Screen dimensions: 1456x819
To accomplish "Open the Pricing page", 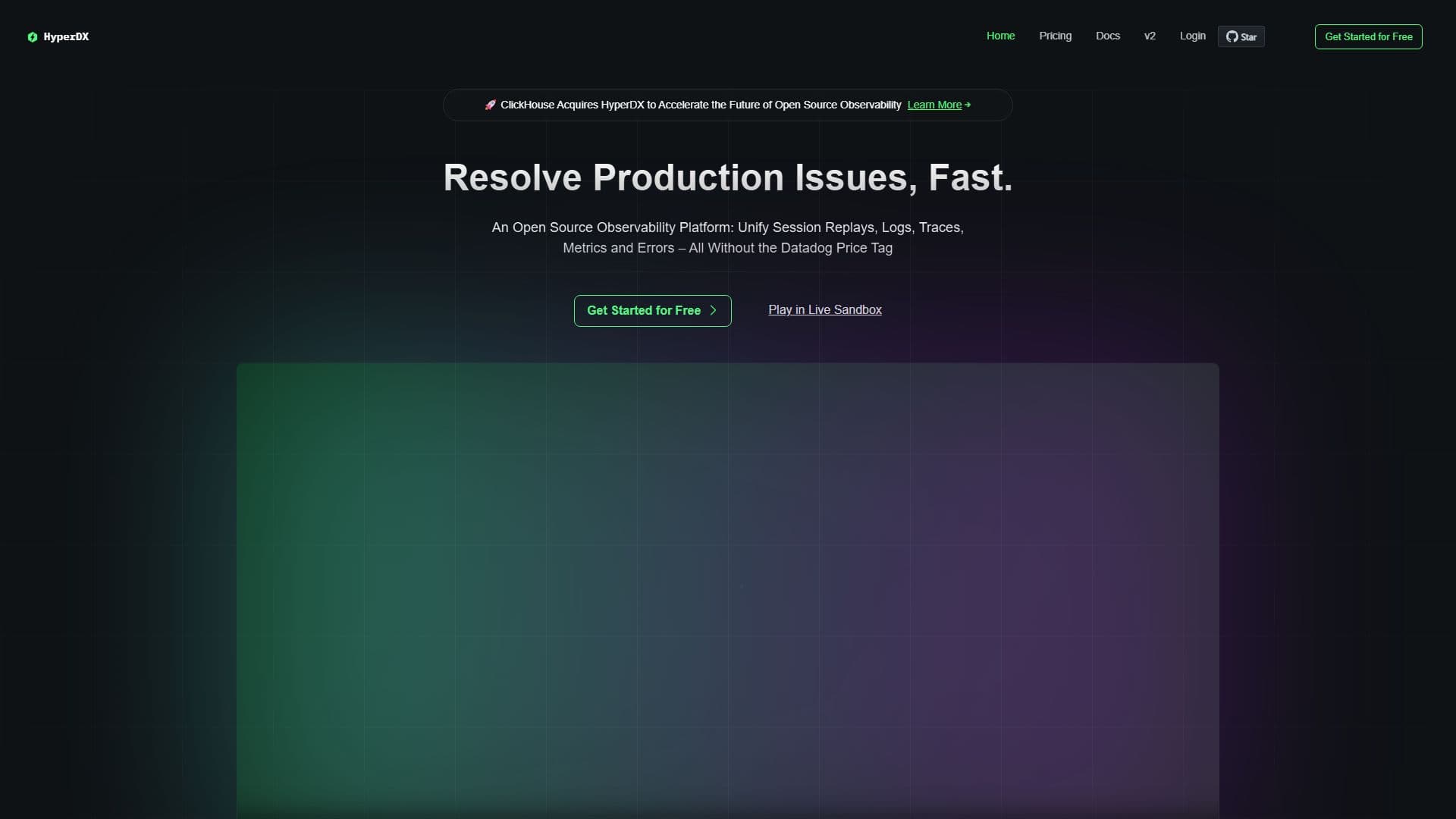I will pyautogui.click(x=1055, y=36).
